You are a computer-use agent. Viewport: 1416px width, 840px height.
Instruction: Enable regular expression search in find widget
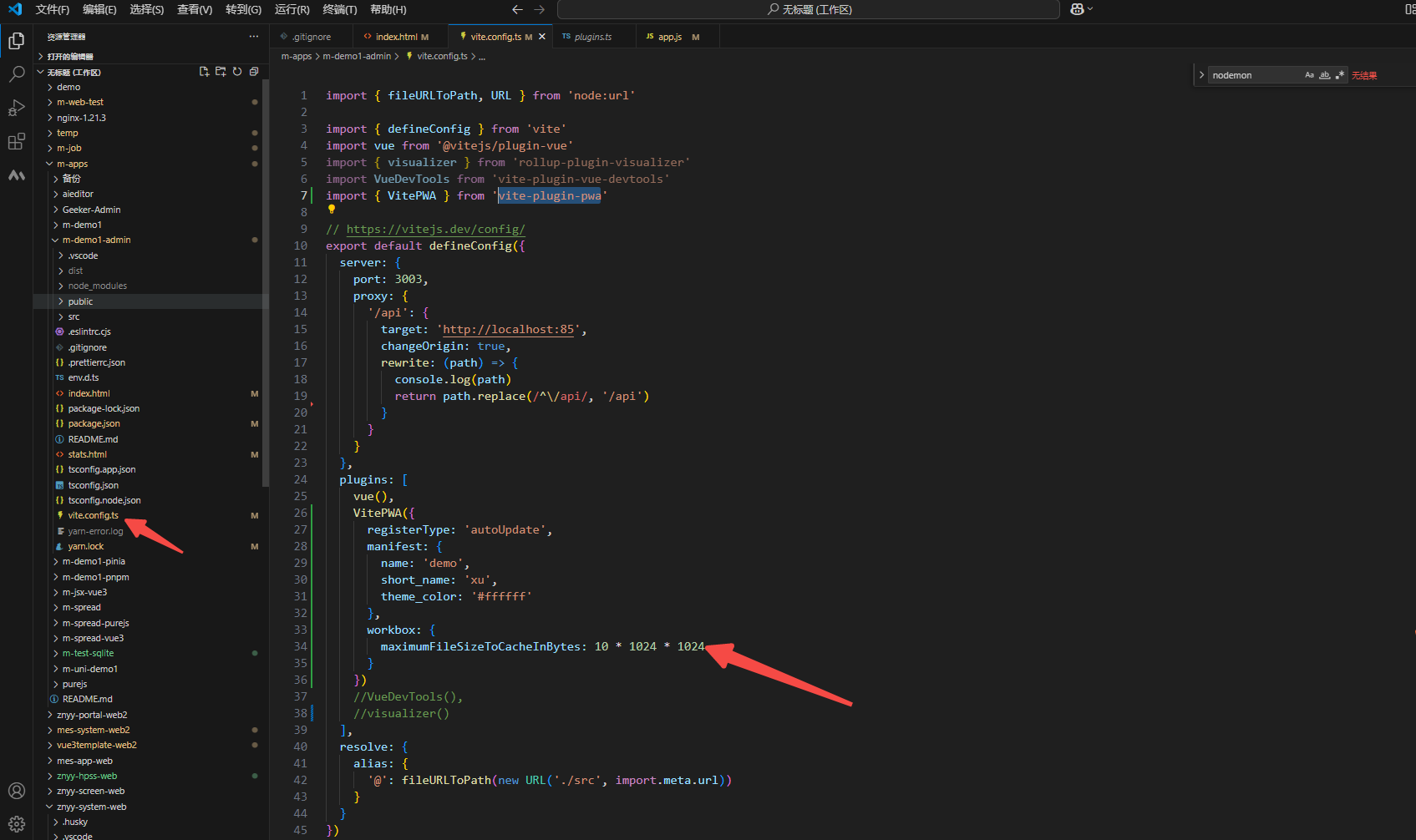[x=1340, y=74]
